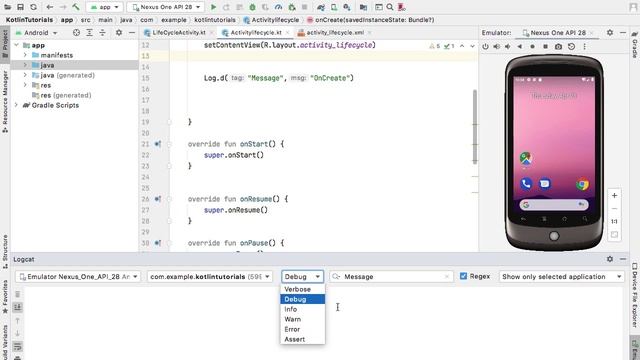Save all files with the disk icon
640x360 pixels.
click(20, 7)
